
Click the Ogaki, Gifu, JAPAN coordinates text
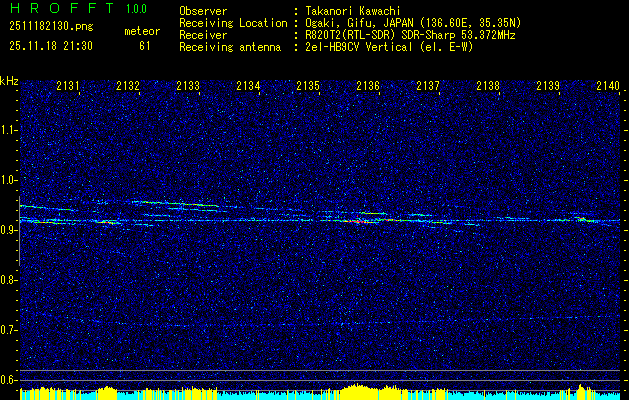point(413,23)
